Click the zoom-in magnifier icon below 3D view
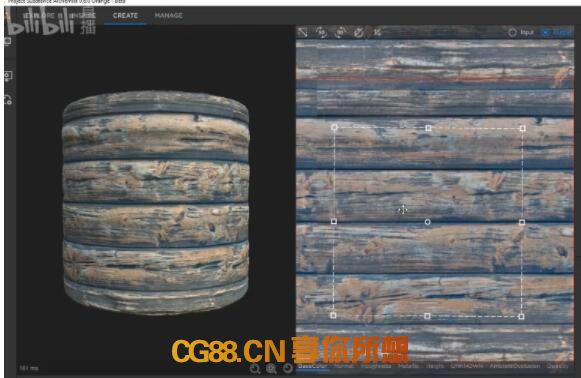This screenshot has width=581, height=378. point(271,368)
